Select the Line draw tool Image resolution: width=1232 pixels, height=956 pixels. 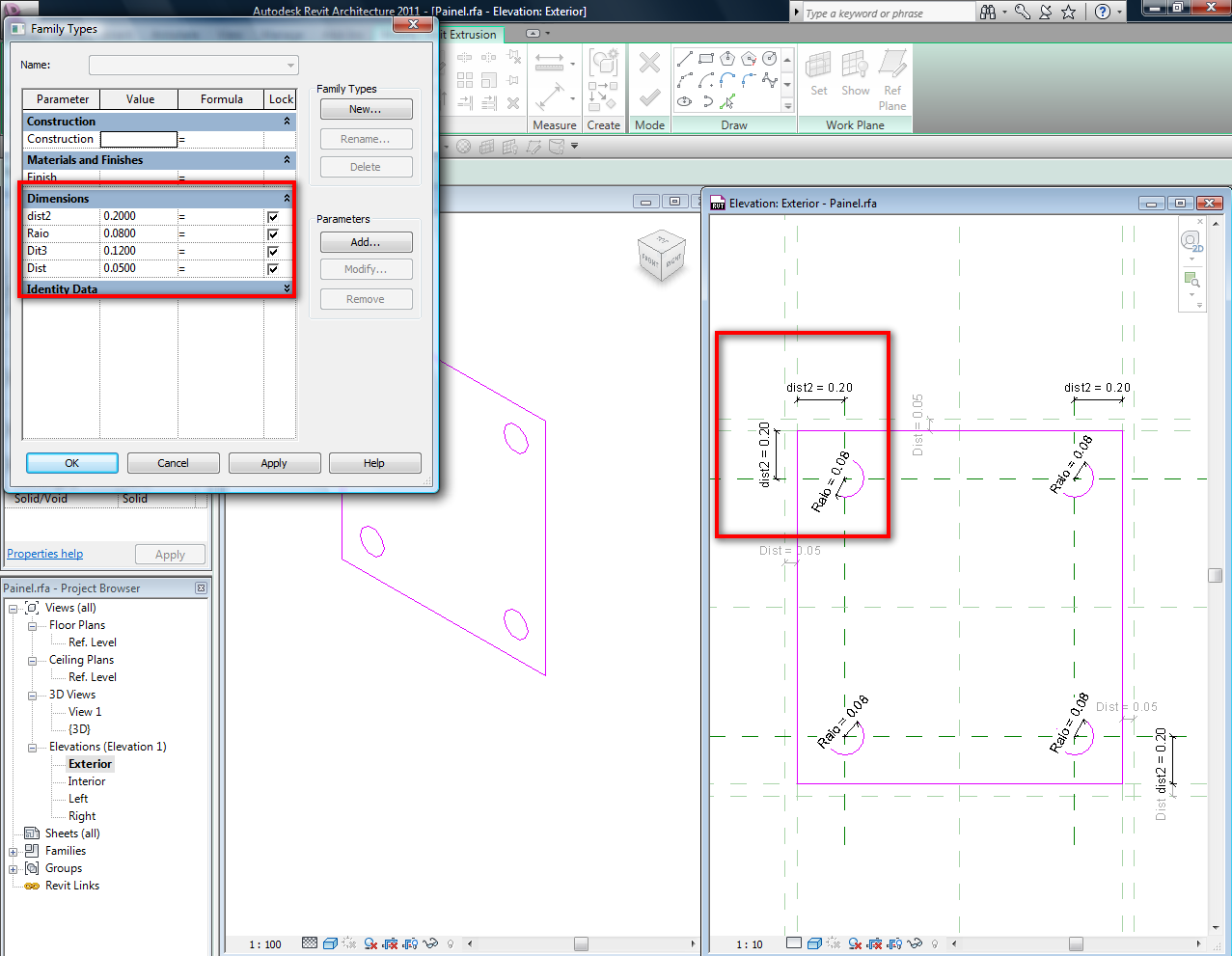coord(684,60)
